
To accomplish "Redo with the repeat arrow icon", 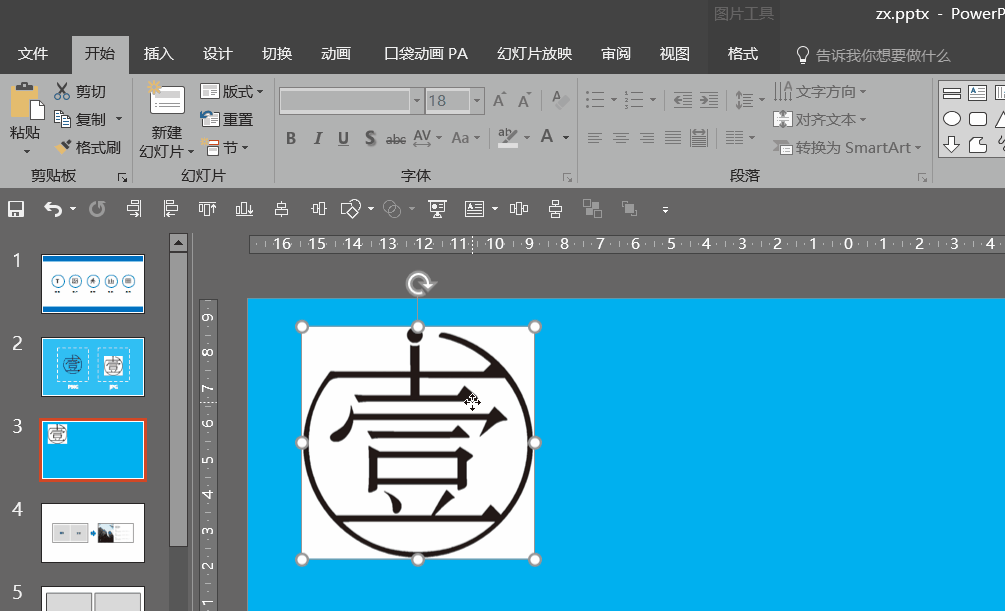I will (97, 209).
